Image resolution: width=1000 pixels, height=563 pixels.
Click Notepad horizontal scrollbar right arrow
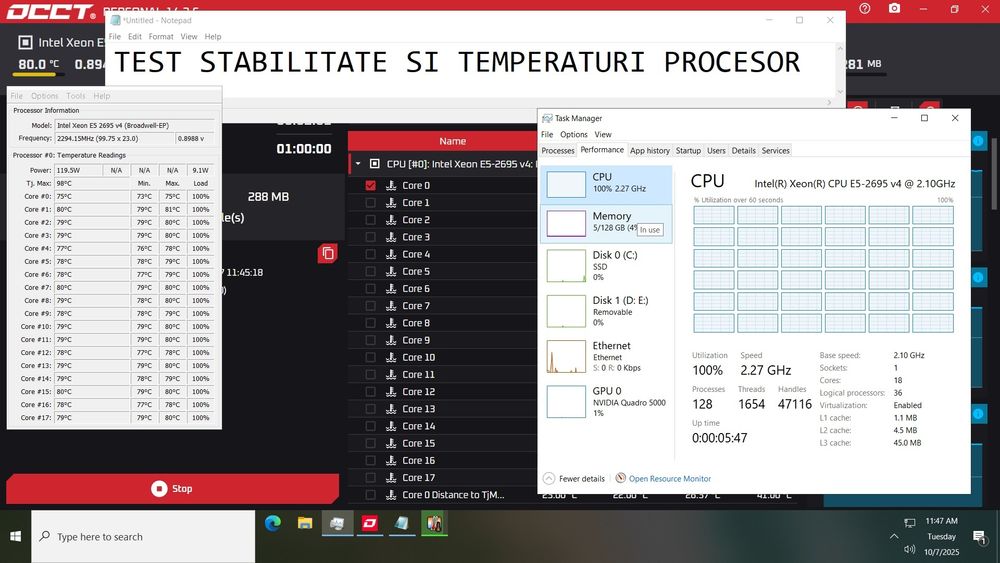point(829,102)
